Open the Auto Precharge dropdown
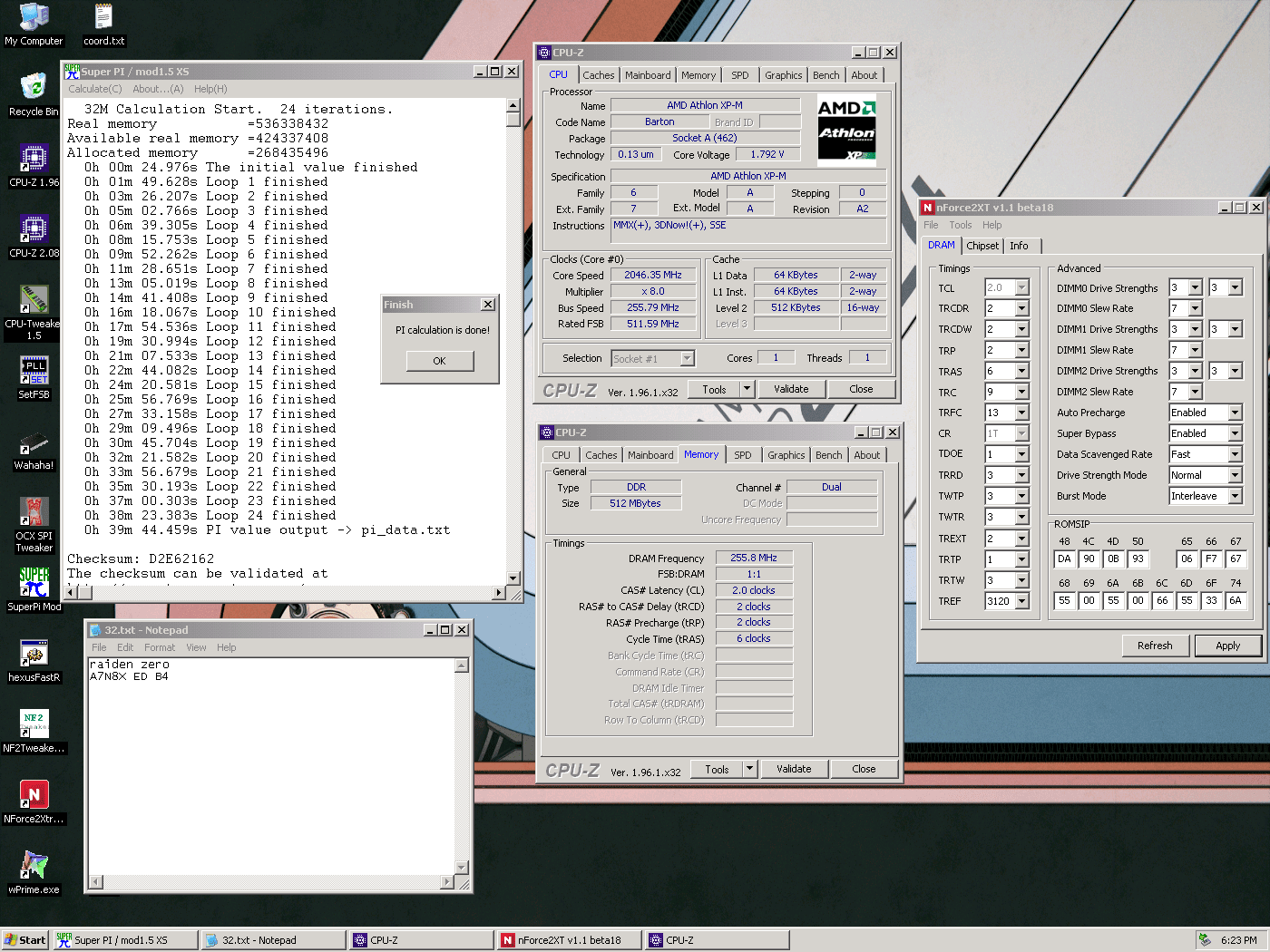1270x952 pixels. coord(1235,413)
